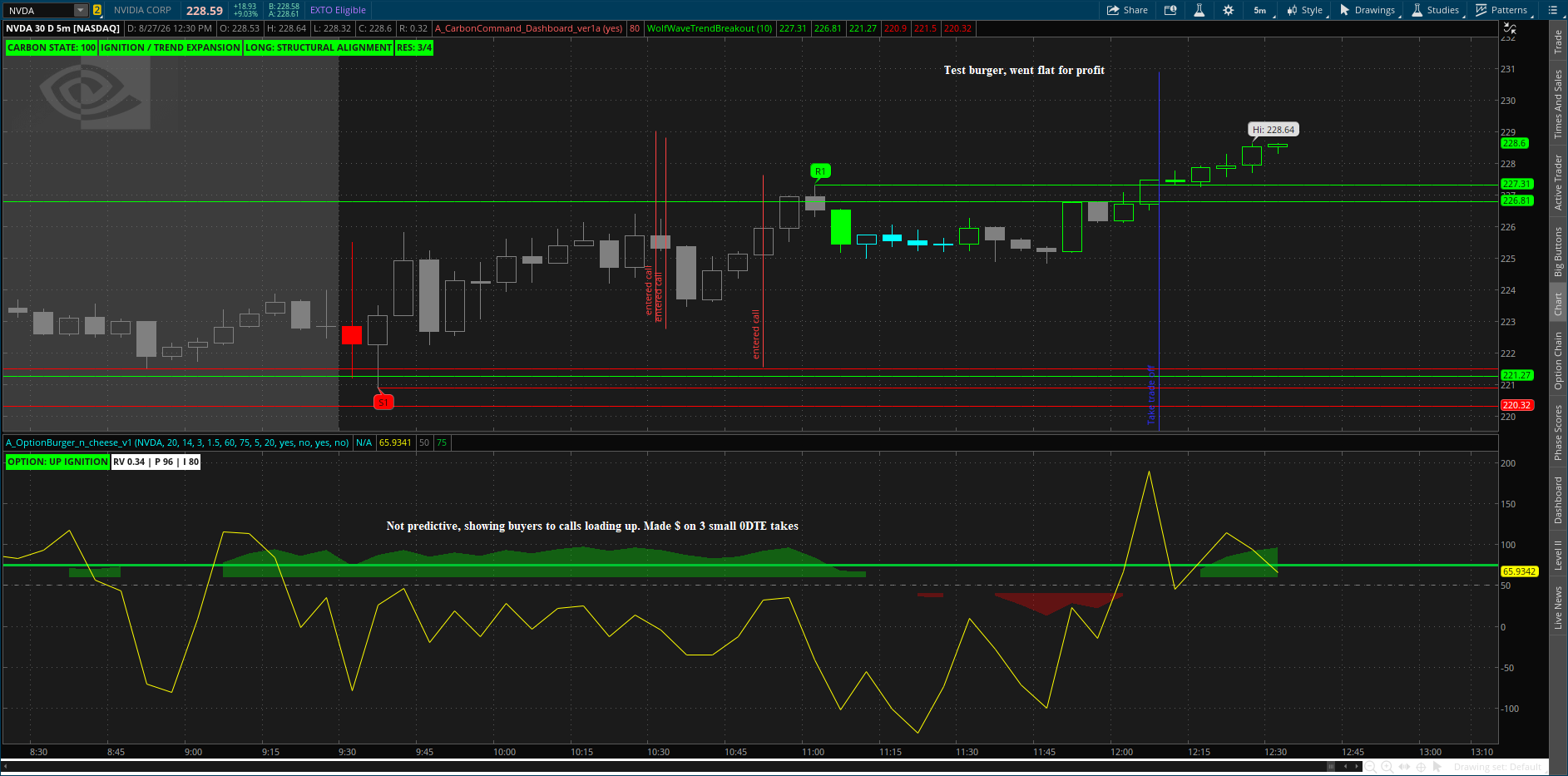The height and width of the screenshot is (776, 1568).
Task: Click the NVIDIA CORP company name
Action: 142,10
